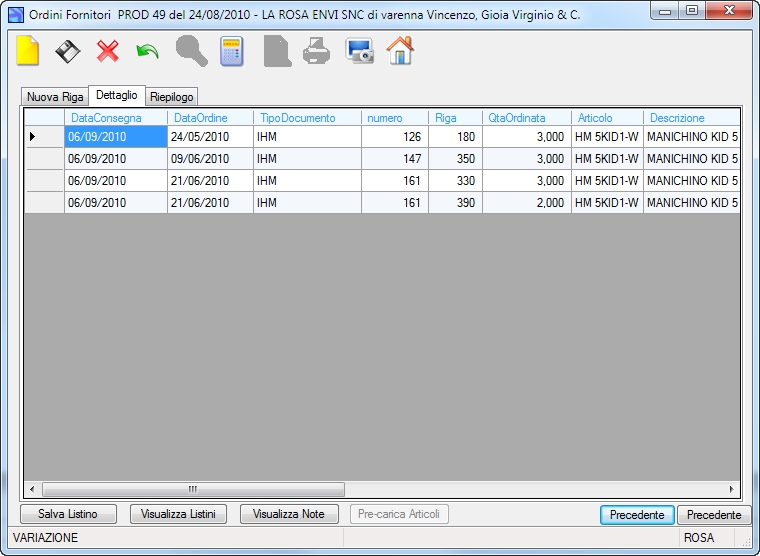This screenshot has width=760, height=556.
Task: Click the home house icon
Action: (400, 50)
